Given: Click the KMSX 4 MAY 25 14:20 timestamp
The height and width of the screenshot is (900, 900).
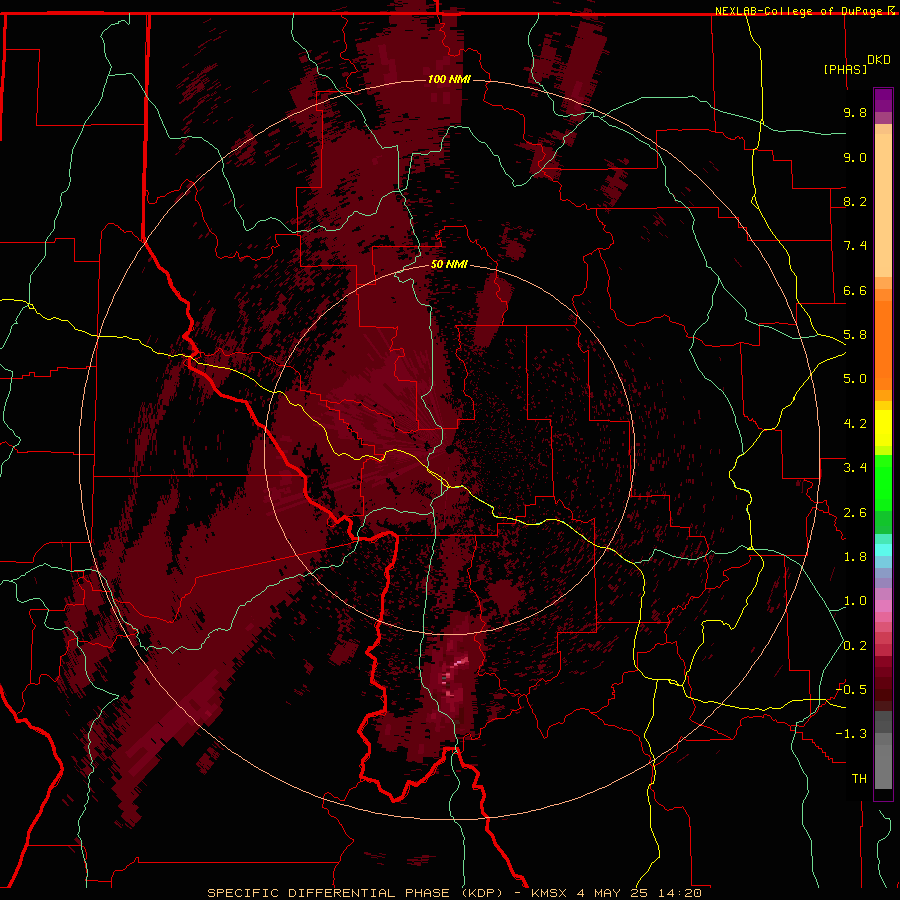Looking at the screenshot, I should click(616, 893).
